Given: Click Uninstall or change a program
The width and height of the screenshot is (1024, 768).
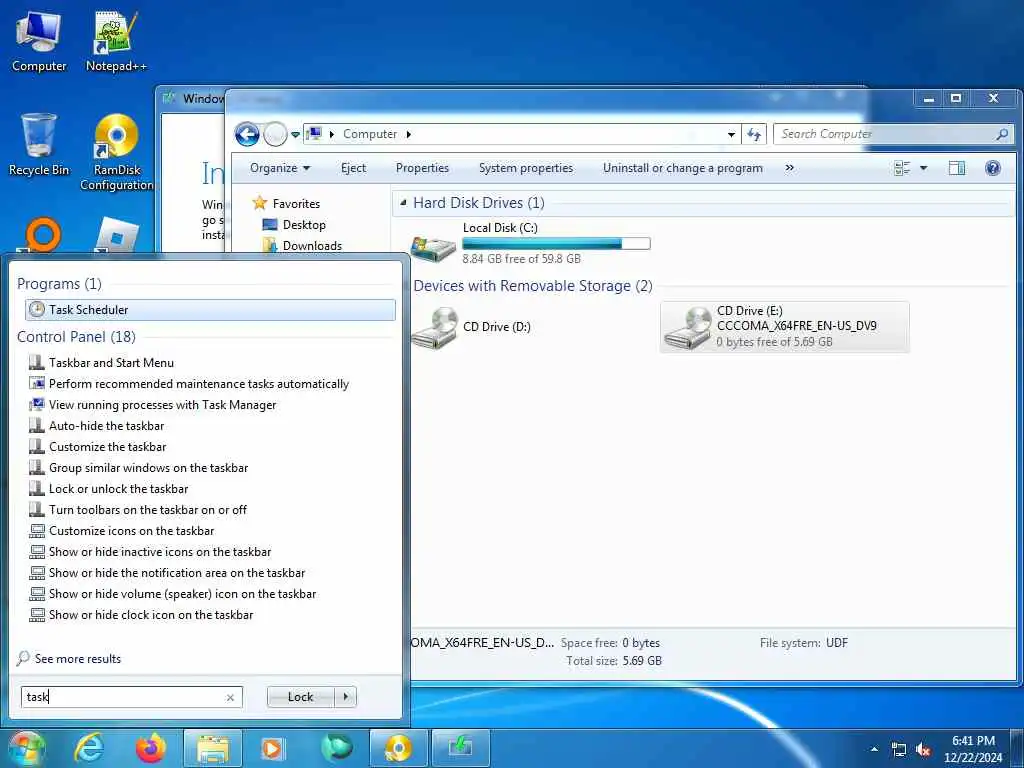Looking at the screenshot, I should click(x=682, y=168).
